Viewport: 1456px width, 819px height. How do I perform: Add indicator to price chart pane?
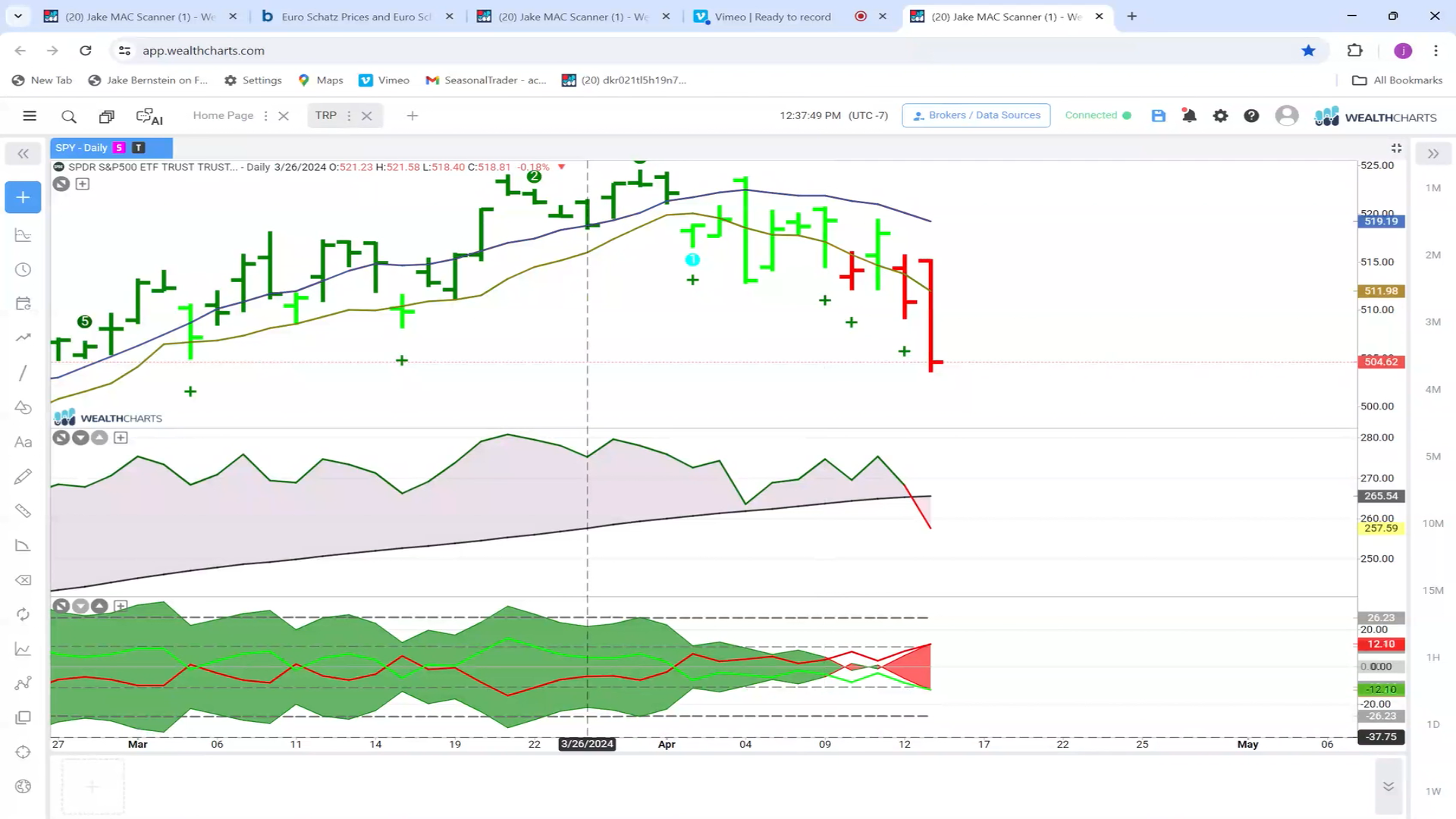pyautogui.click(x=83, y=184)
